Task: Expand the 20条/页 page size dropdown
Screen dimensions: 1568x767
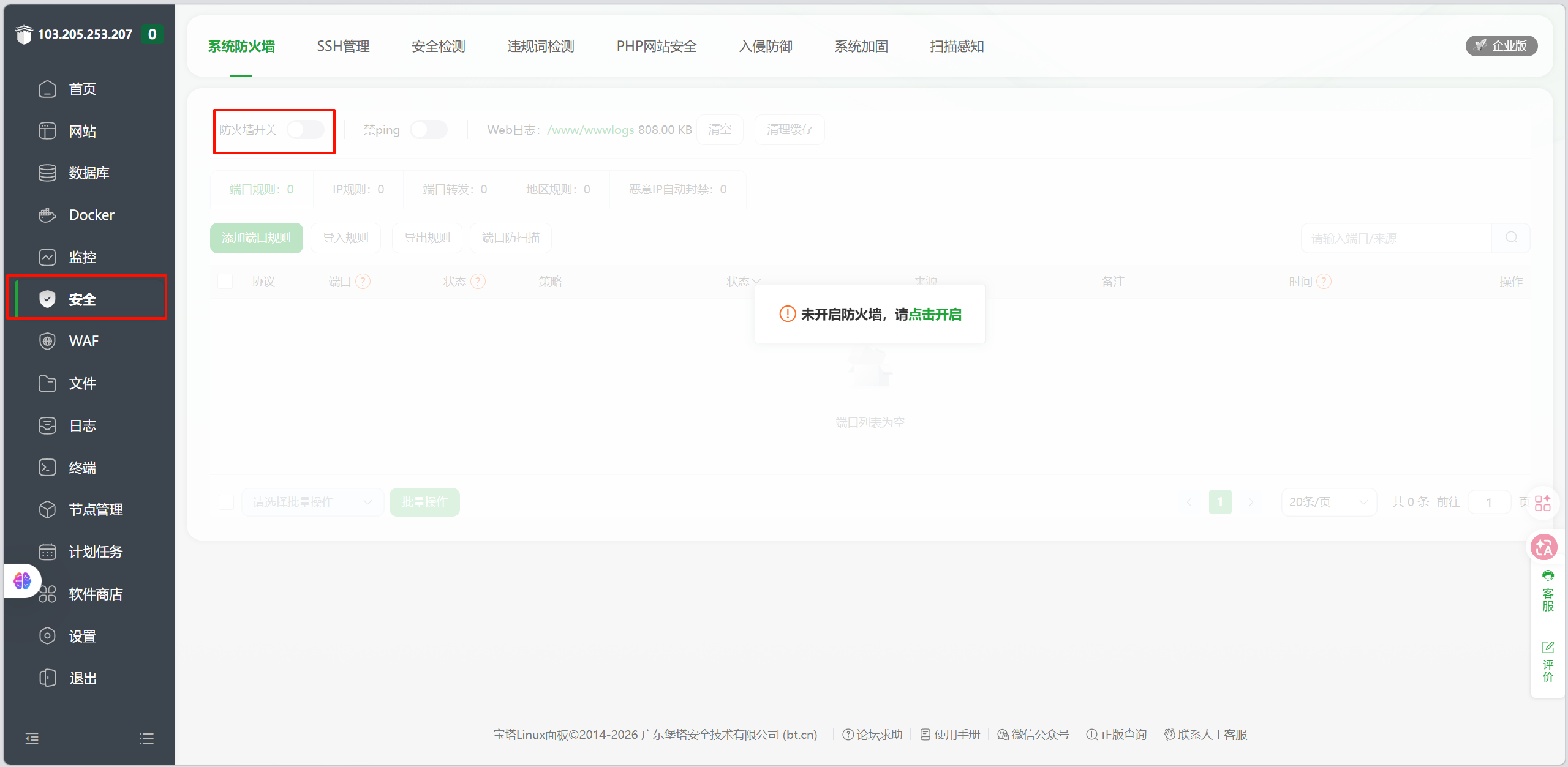Action: (1328, 502)
